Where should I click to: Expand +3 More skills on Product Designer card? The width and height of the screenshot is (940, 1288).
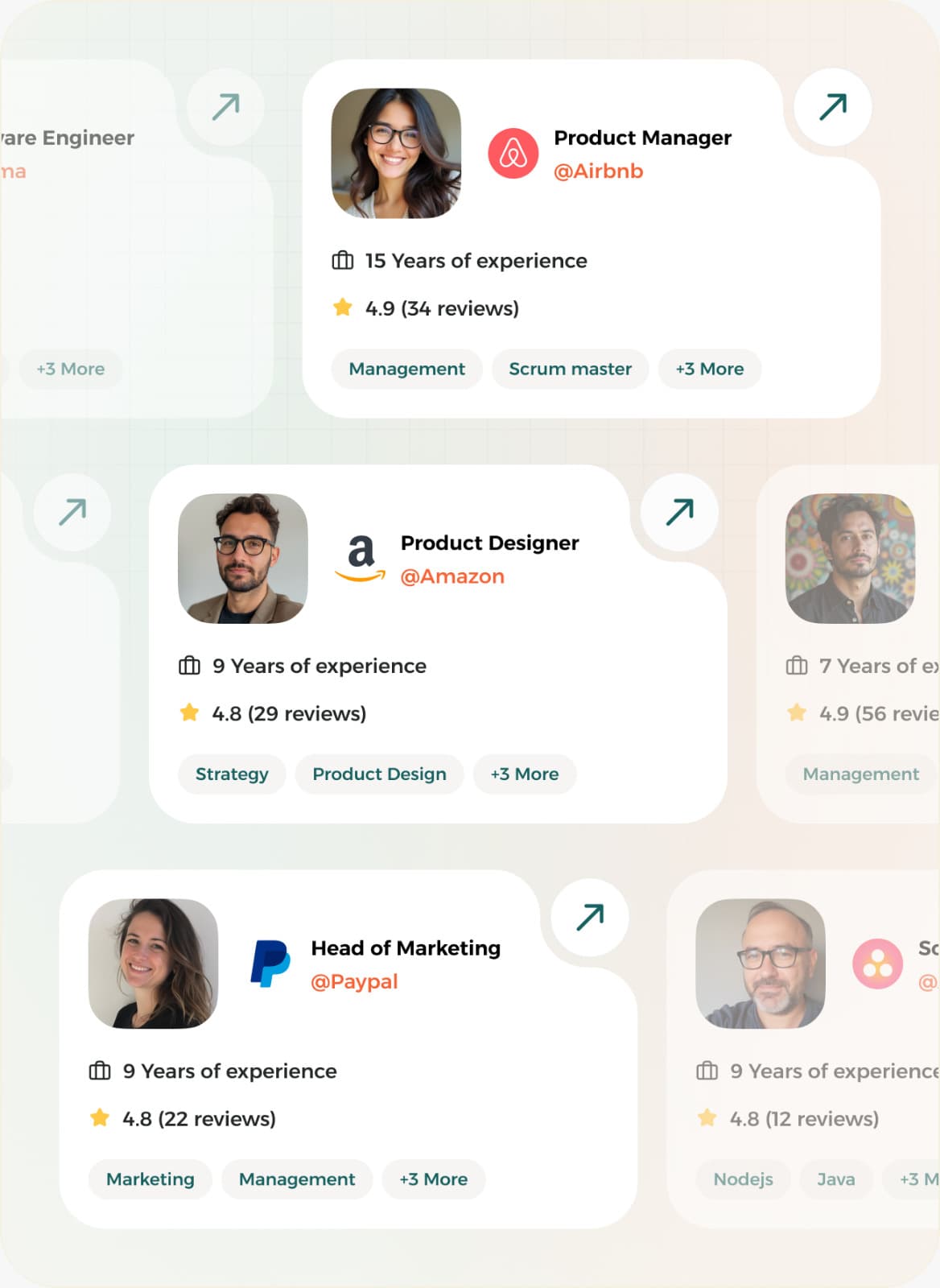[x=524, y=774]
